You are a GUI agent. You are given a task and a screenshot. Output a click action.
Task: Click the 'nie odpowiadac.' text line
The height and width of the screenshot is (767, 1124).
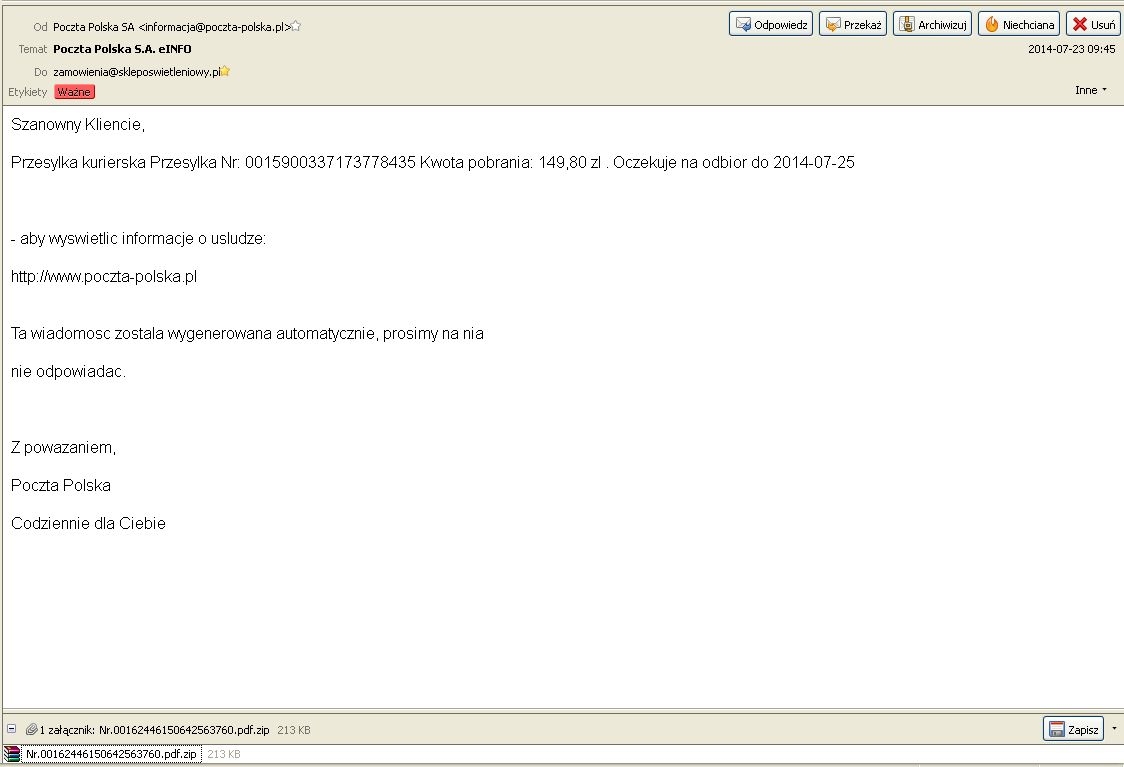coord(69,371)
